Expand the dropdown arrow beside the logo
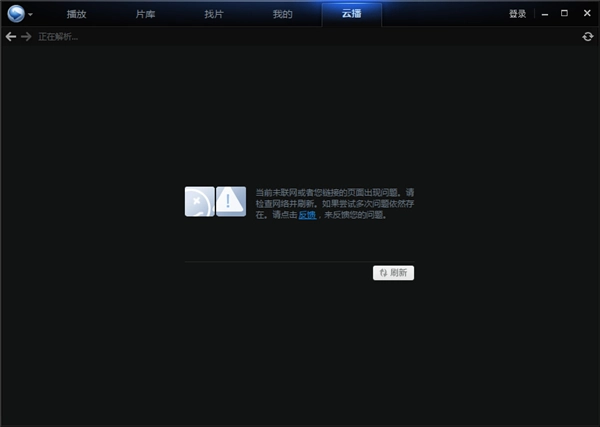This screenshot has height=427, width=600. tap(31, 15)
